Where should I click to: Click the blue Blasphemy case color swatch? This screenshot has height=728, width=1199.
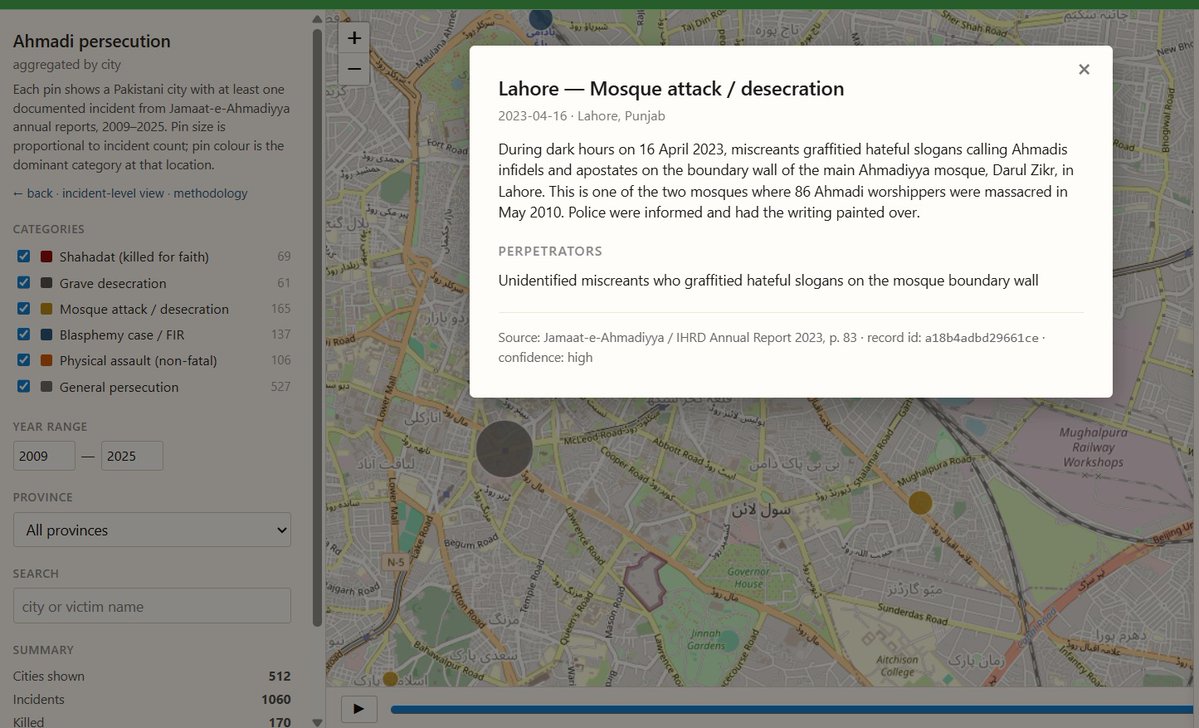pos(47,334)
